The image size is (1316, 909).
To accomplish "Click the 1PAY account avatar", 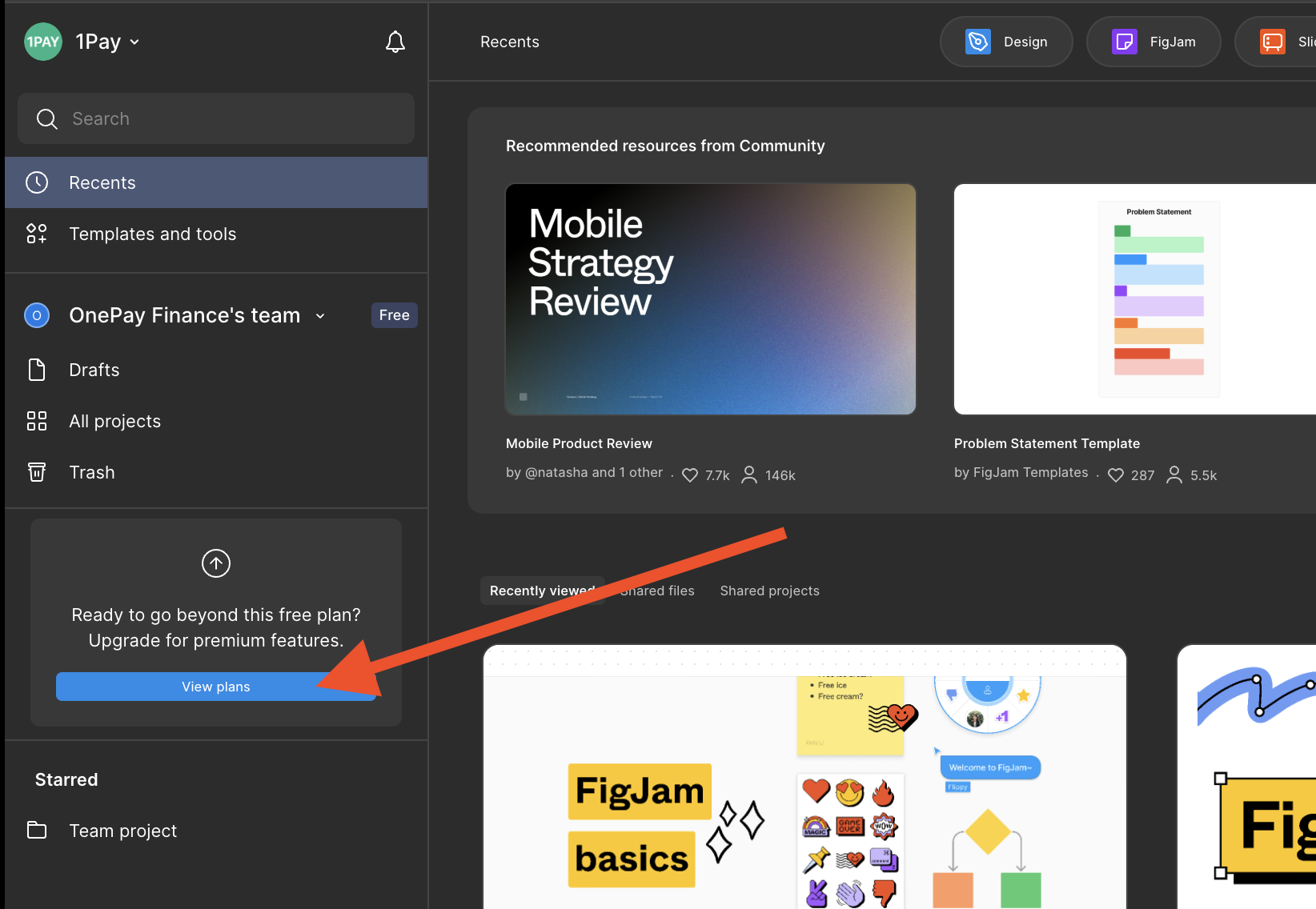I will click(x=43, y=42).
